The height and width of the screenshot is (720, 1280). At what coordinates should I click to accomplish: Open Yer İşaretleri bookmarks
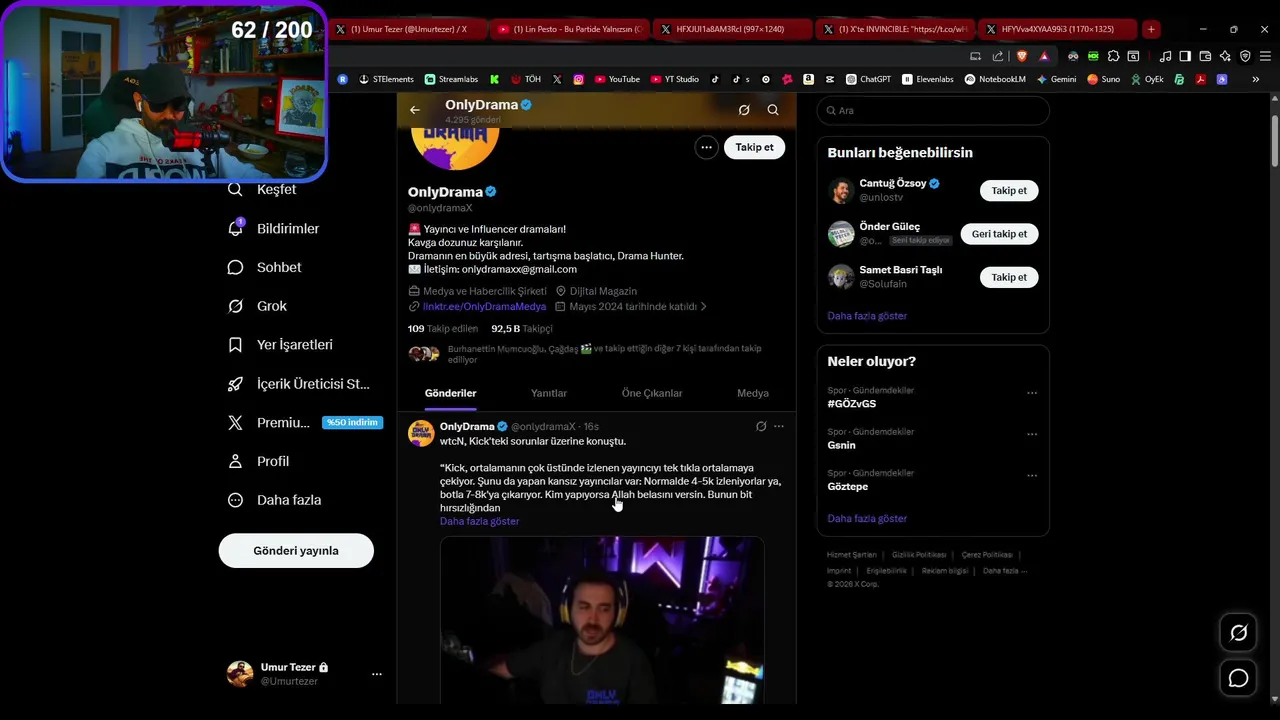tap(280, 345)
